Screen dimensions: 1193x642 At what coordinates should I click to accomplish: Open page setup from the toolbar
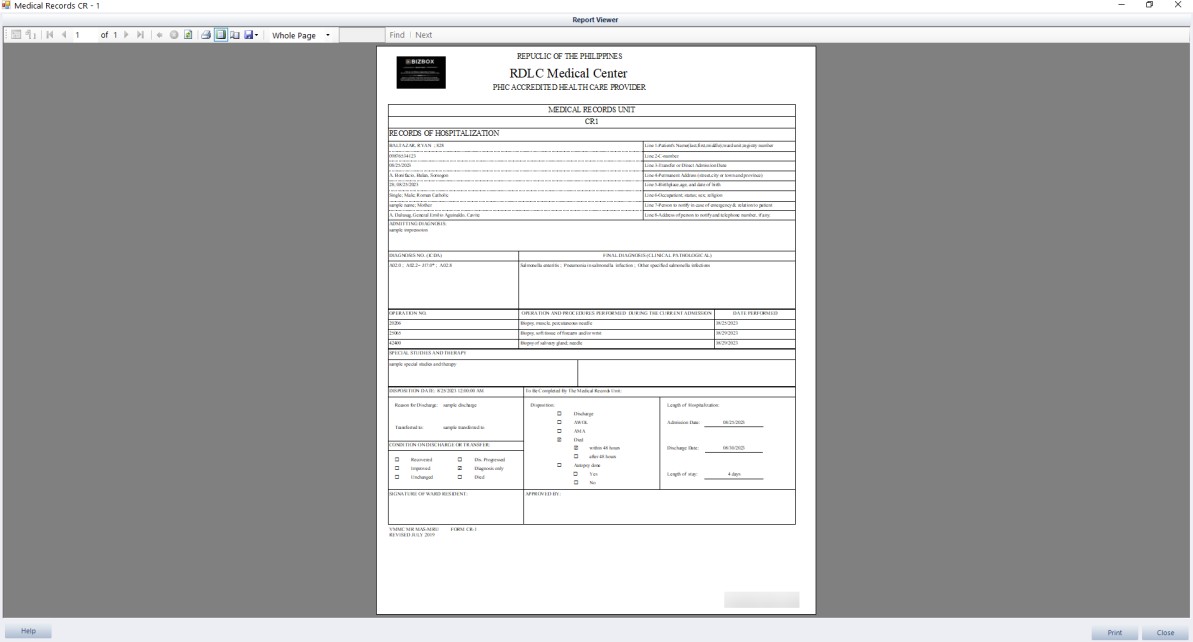(236, 35)
